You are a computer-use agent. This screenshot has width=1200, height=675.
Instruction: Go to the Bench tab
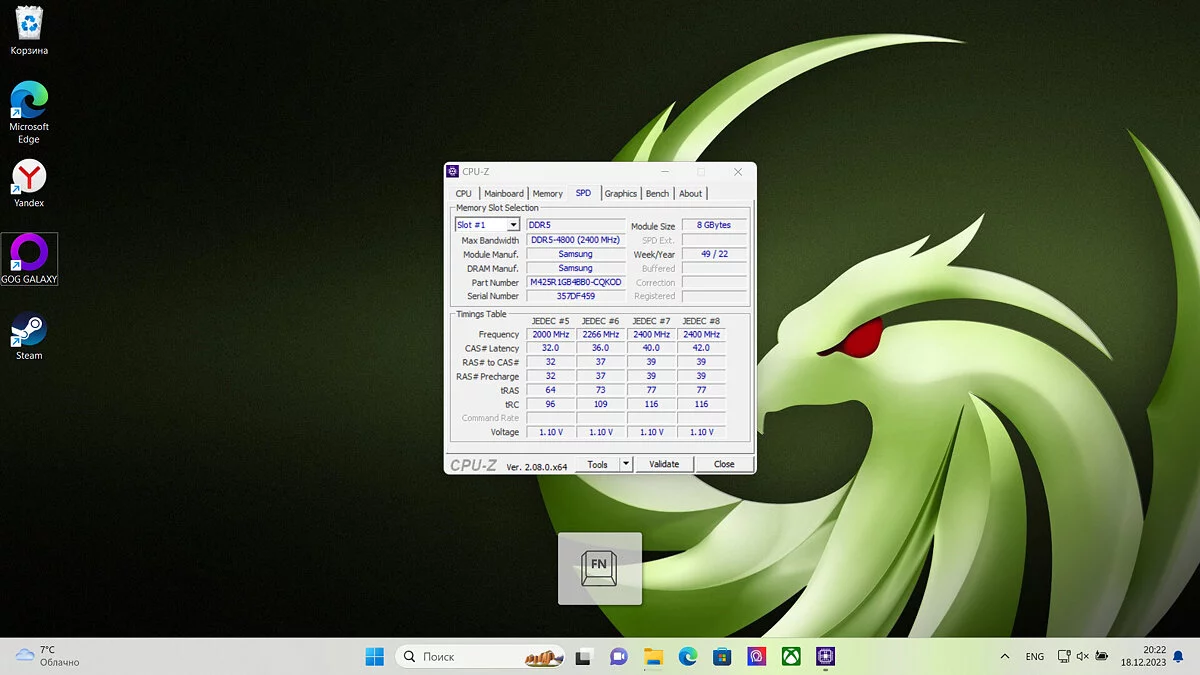pos(657,193)
